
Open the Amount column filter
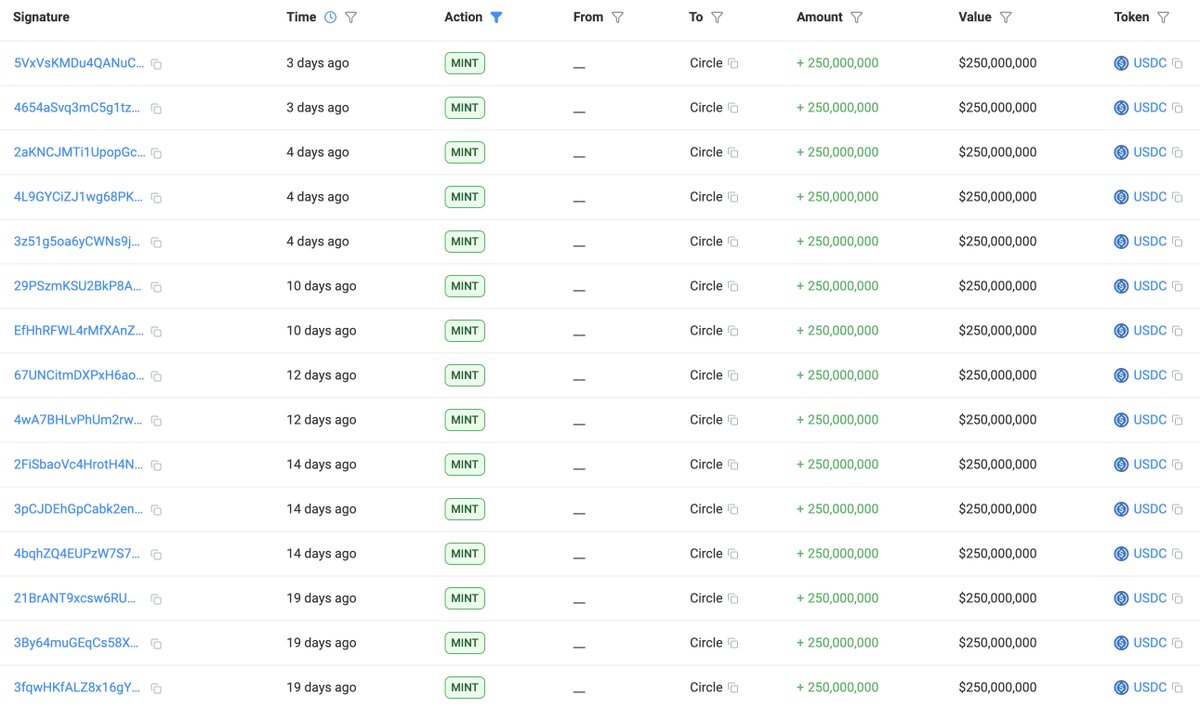point(856,17)
